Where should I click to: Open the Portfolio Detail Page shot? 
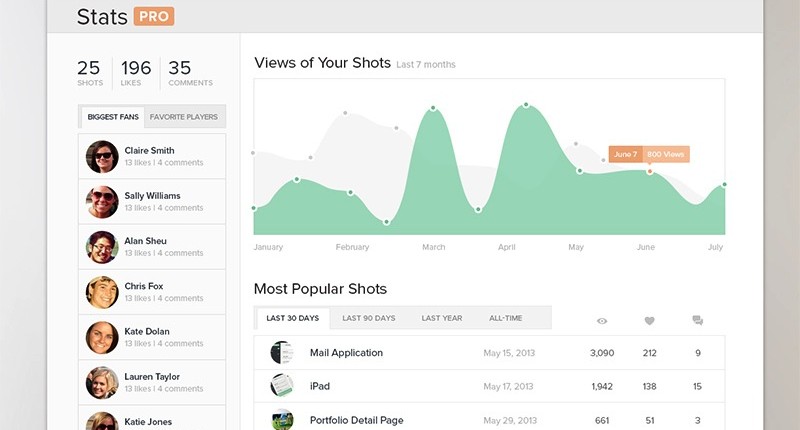pyautogui.click(x=356, y=420)
